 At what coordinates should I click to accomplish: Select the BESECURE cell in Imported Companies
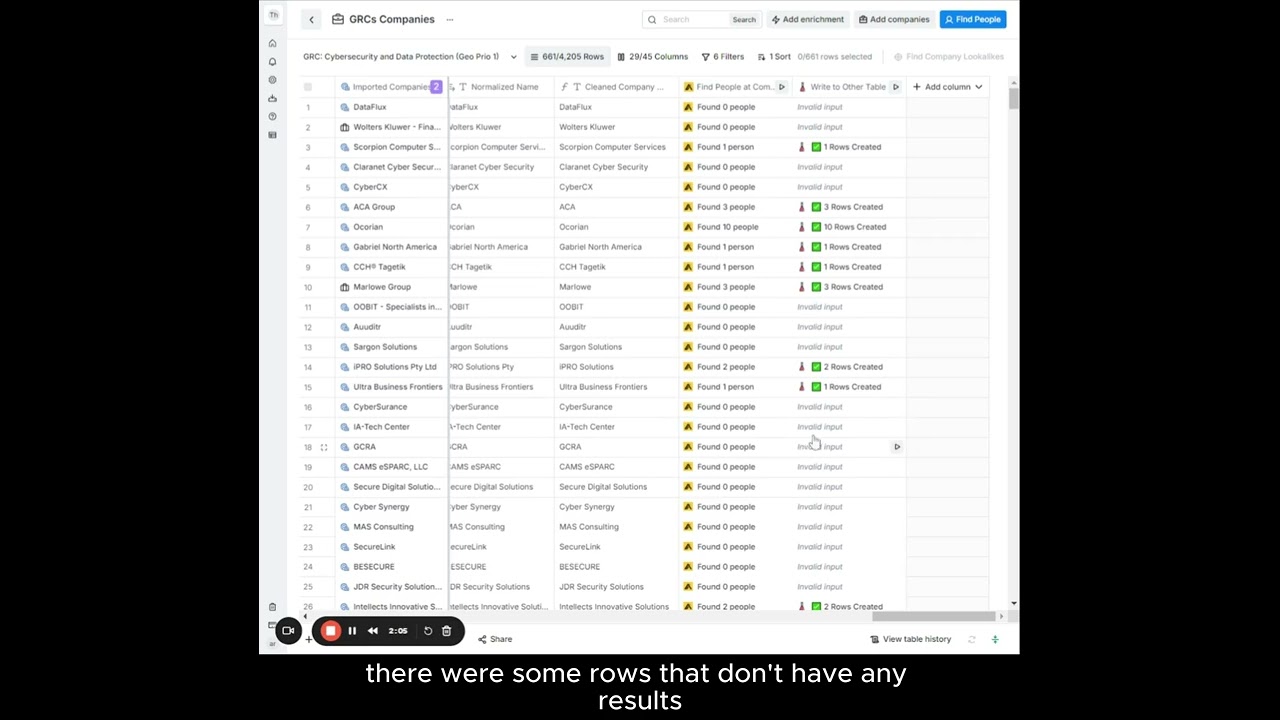[x=391, y=567]
